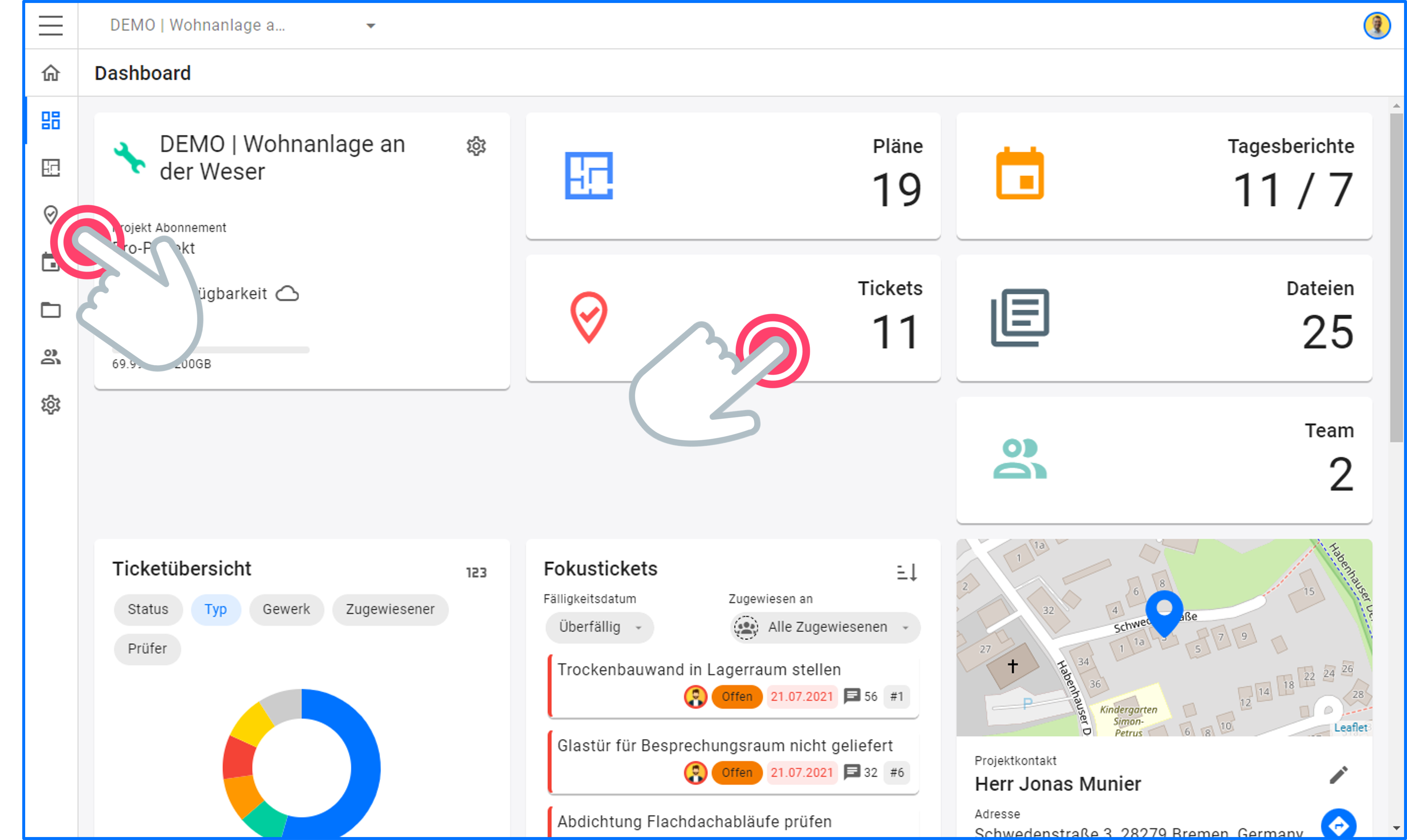This screenshot has height=840, width=1407.
Task: Open the files folder sidebar icon
Action: click(x=50, y=310)
